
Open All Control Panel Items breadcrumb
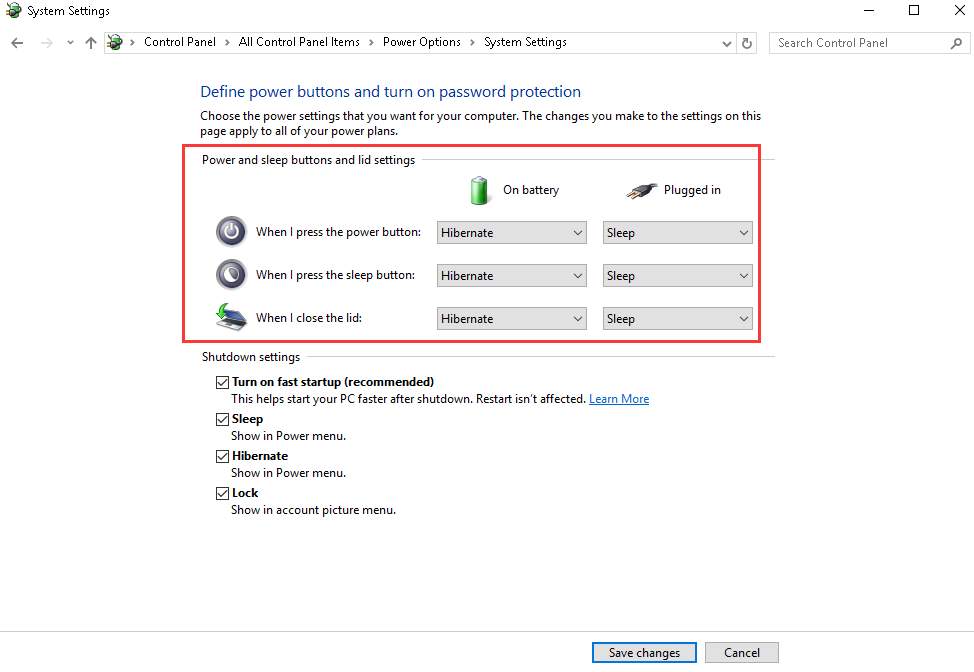click(x=299, y=42)
